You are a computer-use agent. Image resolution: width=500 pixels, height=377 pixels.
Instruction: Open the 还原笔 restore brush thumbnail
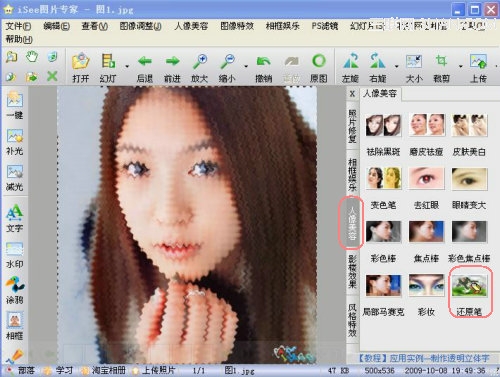coord(469,285)
